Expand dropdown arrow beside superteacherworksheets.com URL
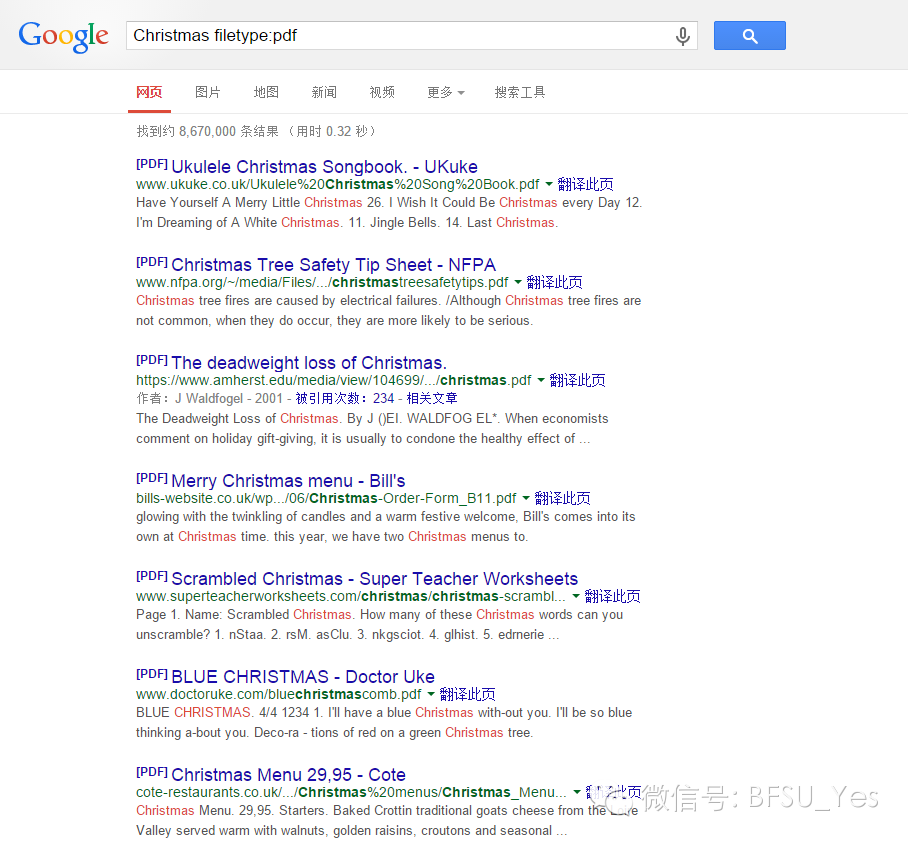 (x=576, y=596)
